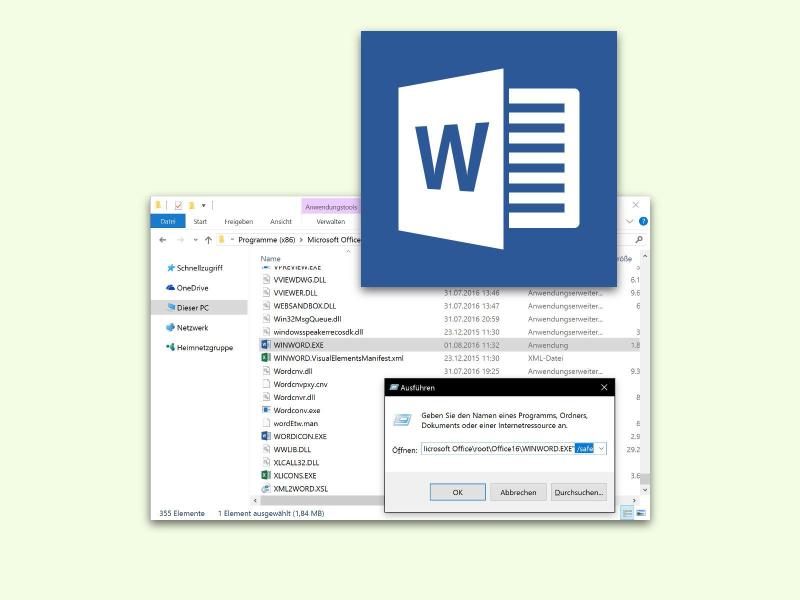Select the file Wordcnv.dll
Viewport: 800px width, 600px height.
click(x=292, y=371)
